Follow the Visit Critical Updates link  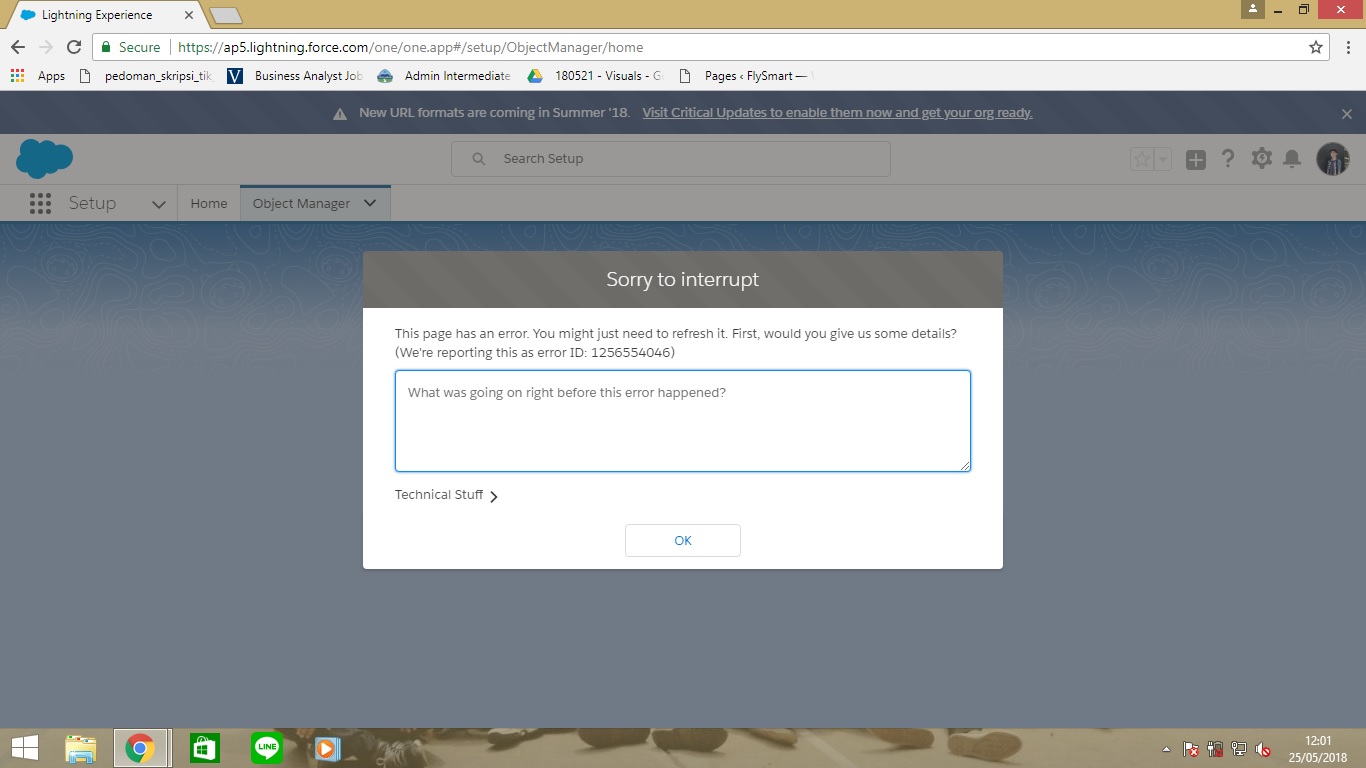[837, 113]
